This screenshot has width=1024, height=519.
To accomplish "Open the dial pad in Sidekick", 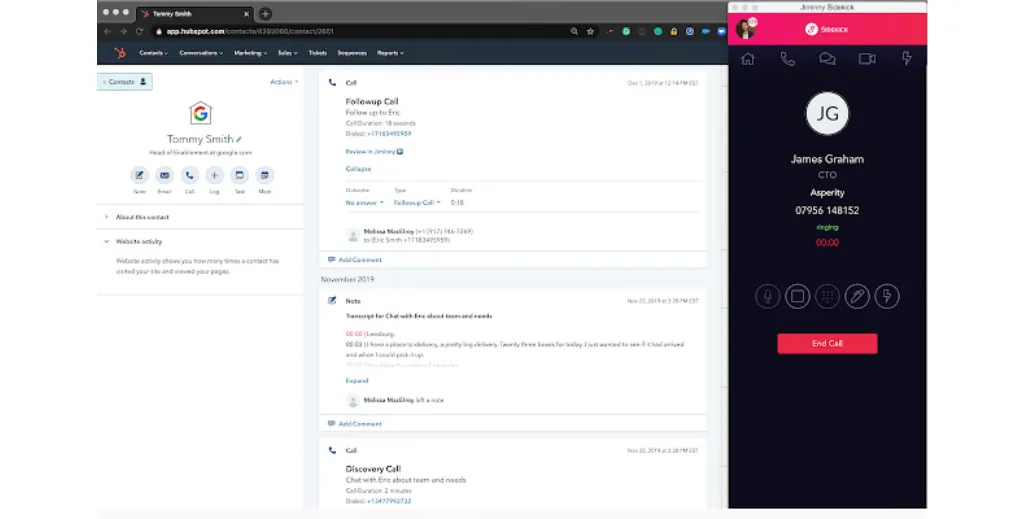I will click(827, 296).
